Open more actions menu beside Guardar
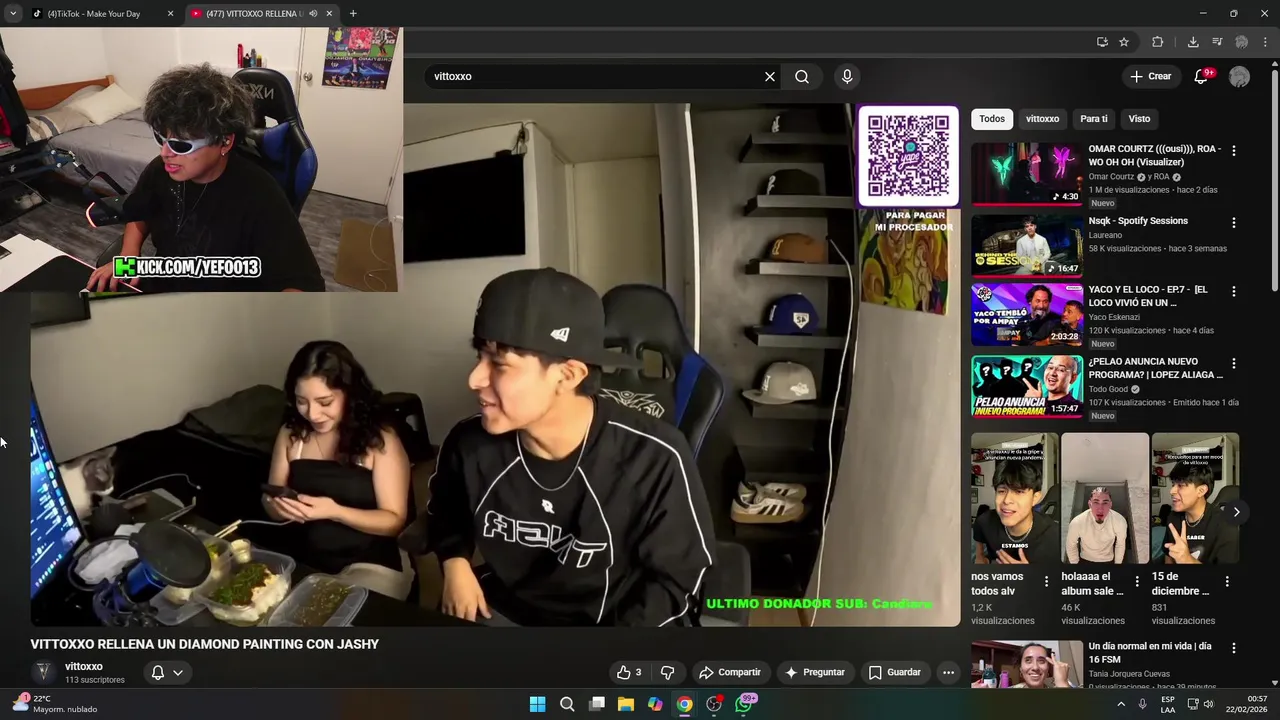 pos(948,672)
